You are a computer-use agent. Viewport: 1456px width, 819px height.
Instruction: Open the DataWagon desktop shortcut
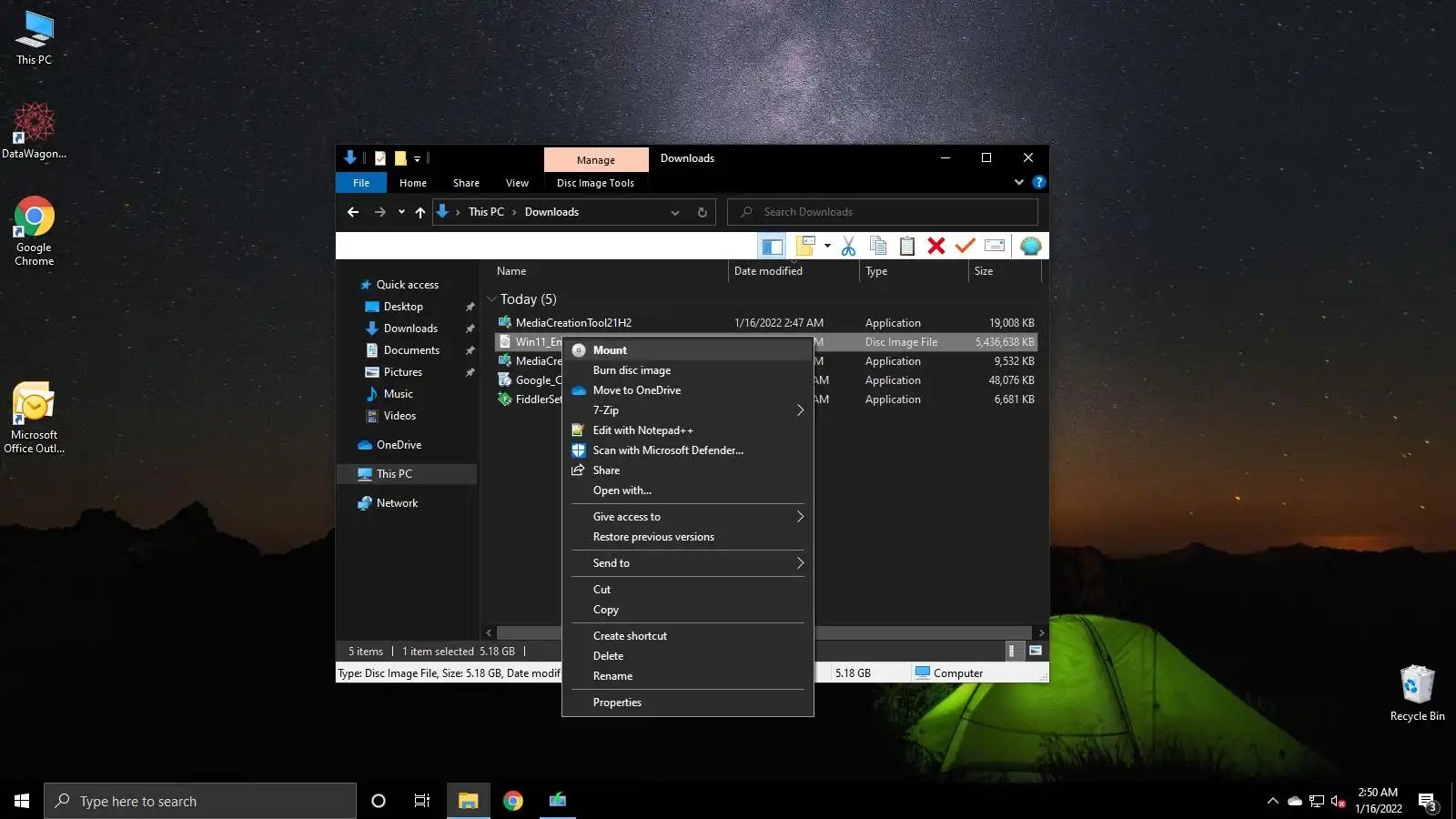coord(35,131)
